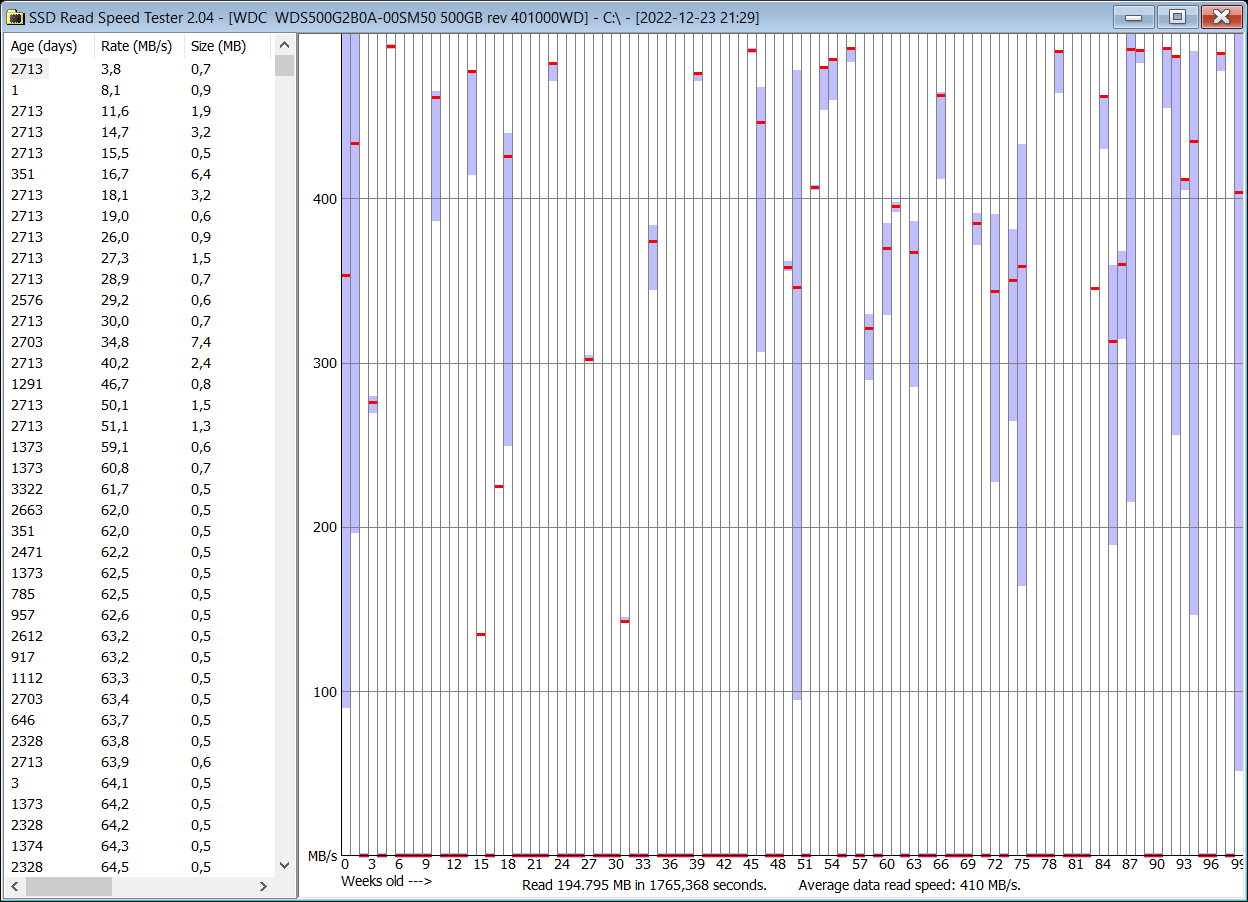Select the row with rate 15,5

(140, 152)
